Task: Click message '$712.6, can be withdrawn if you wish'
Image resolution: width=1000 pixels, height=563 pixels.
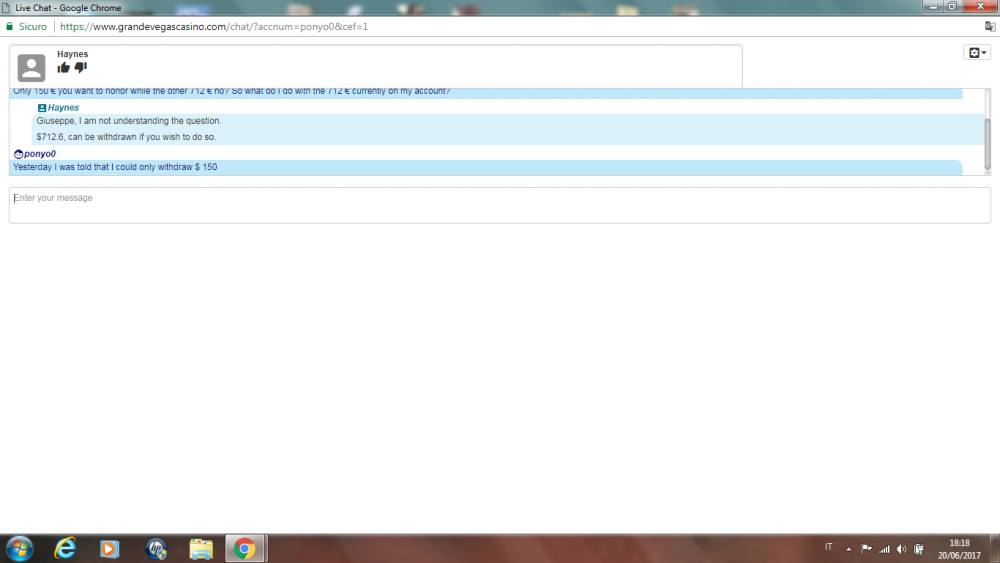Action: [x=126, y=137]
